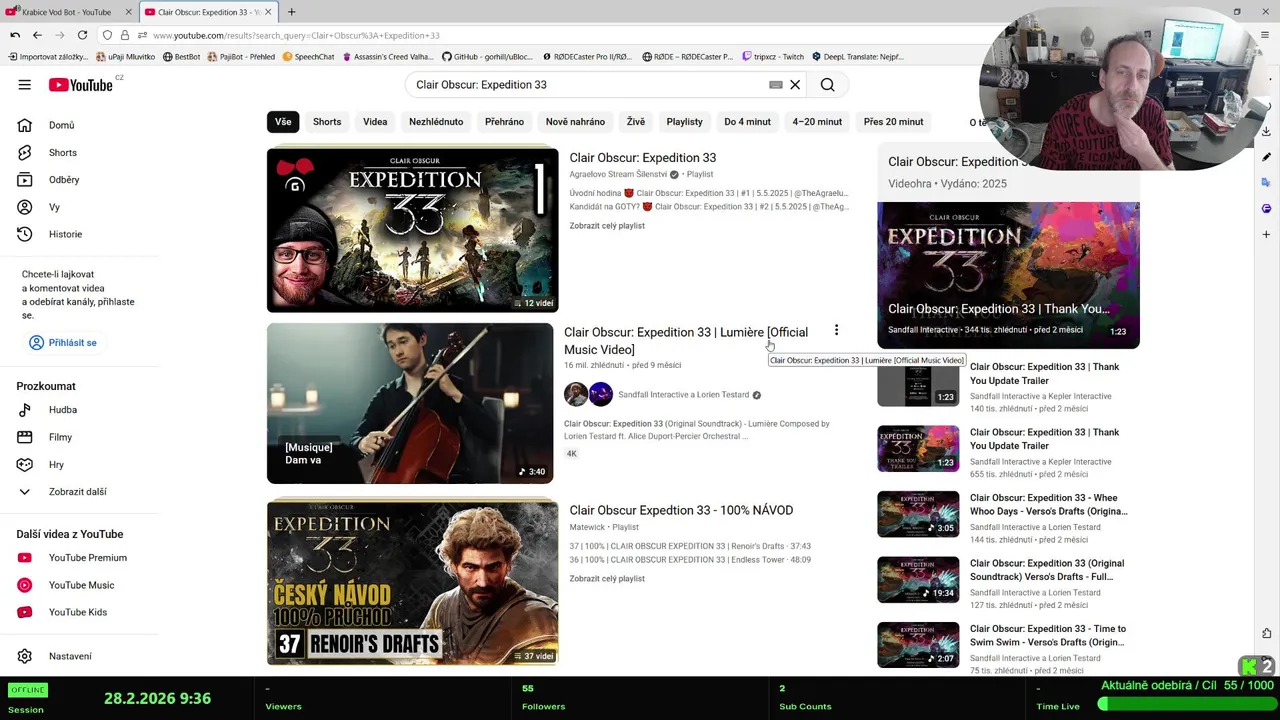This screenshot has width=1280, height=720.
Task: Select the Do 4 minut filter chip
Action: click(748, 122)
